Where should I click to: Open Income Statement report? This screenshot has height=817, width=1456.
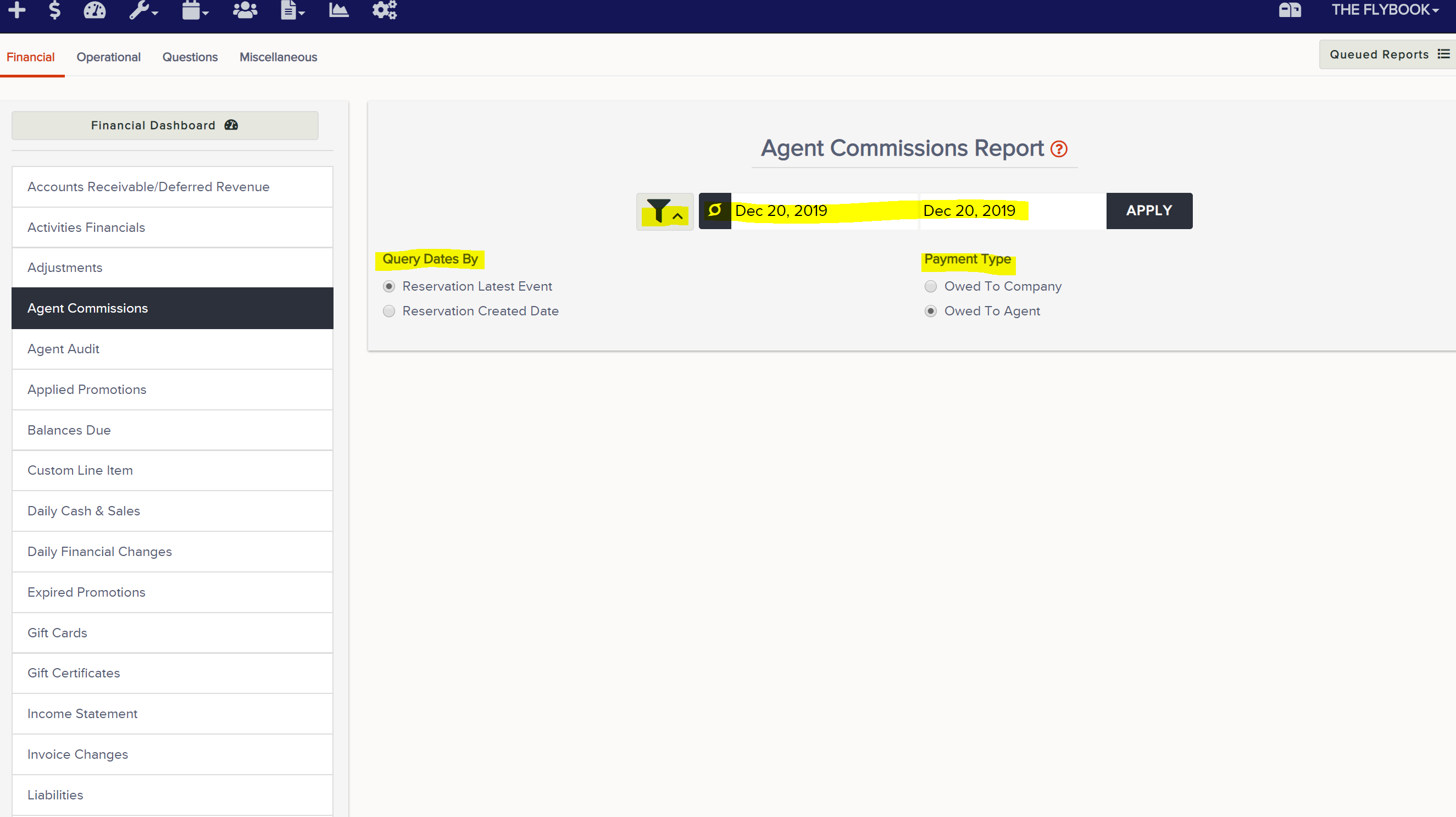click(x=173, y=714)
